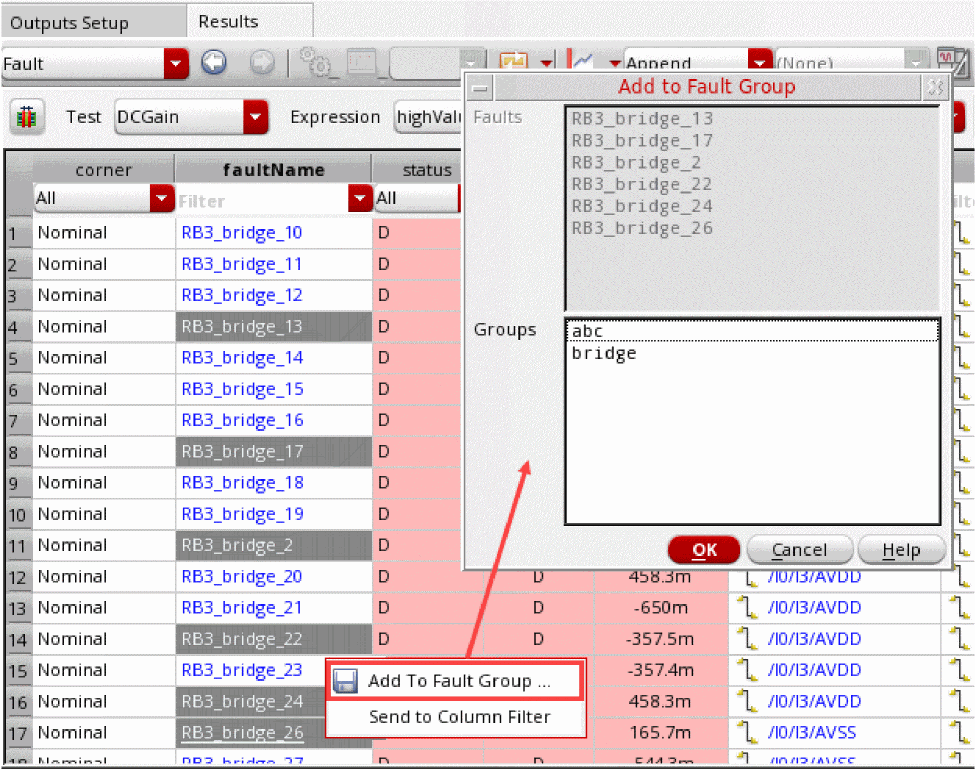This screenshot has width=975, height=770.
Task: Choose Add To Fault Group menu entry
Action: pos(455,681)
